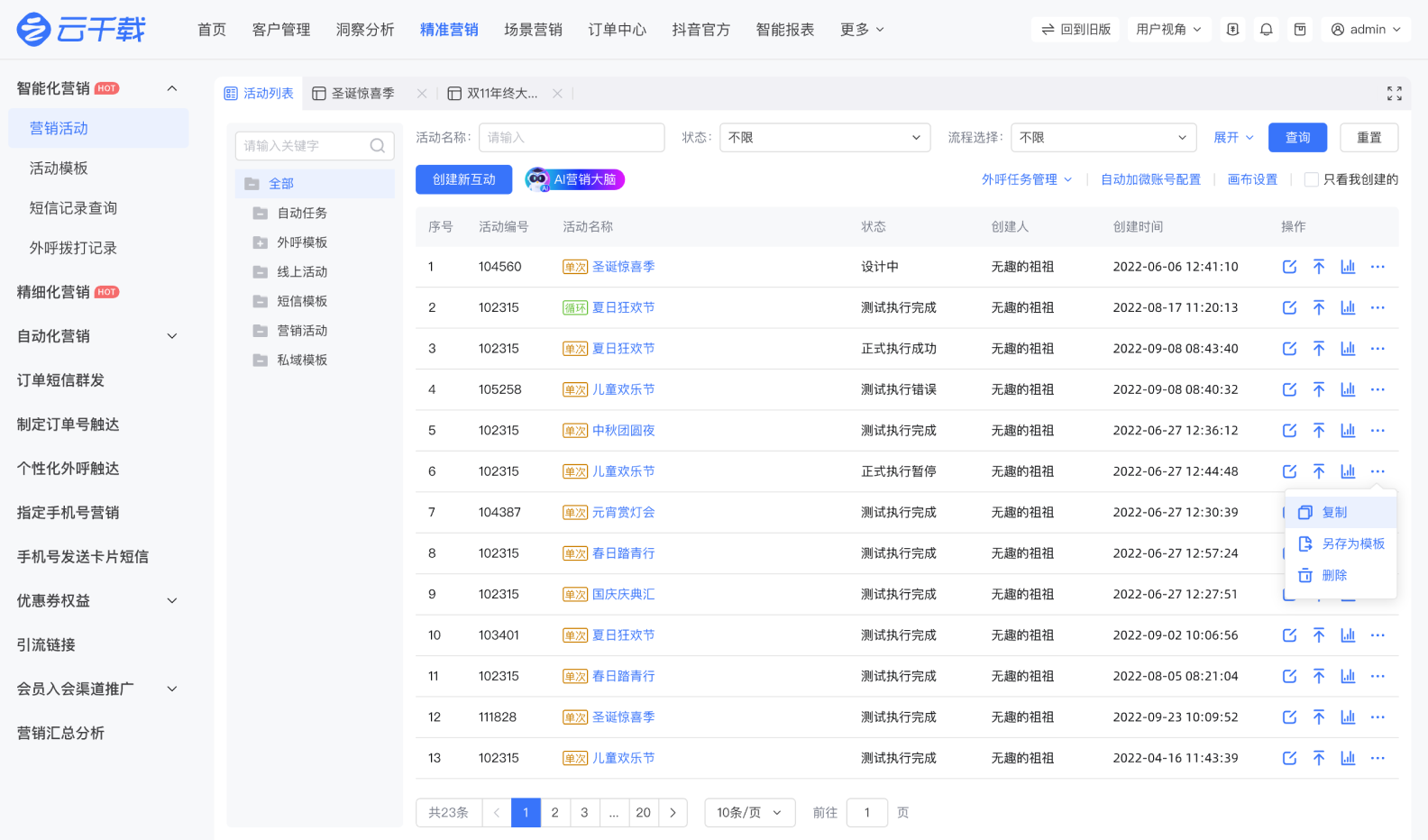Click the 重置 button
The width and height of the screenshot is (1428, 840).
point(1369,138)
